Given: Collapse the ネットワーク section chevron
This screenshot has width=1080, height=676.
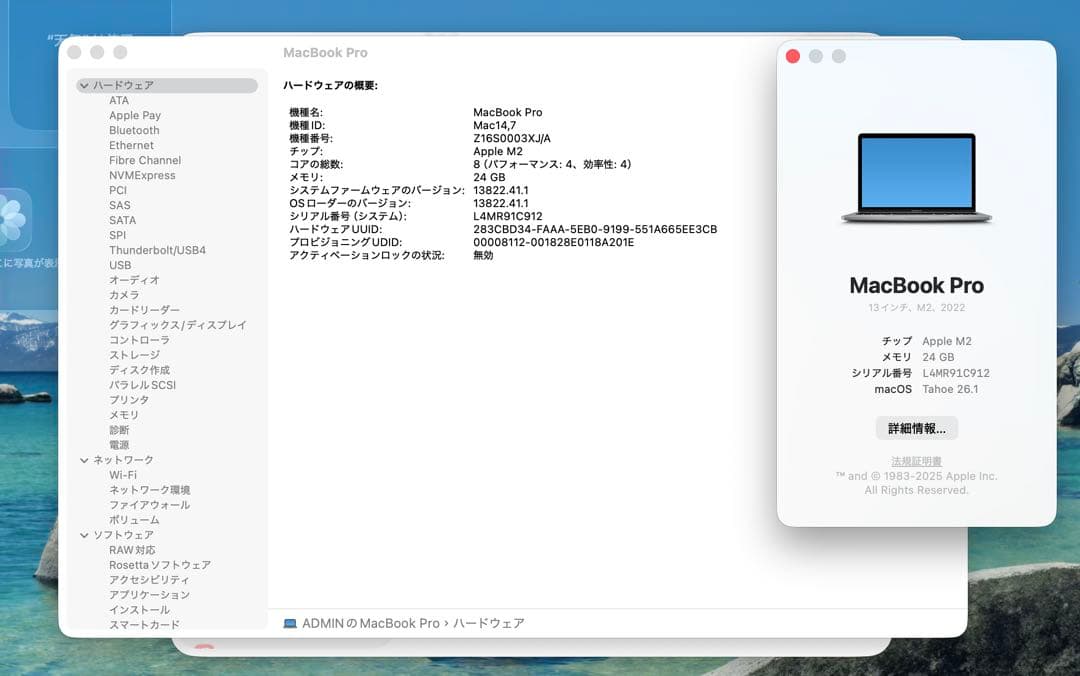Looking at the screenshot, I should click(84, 460).
